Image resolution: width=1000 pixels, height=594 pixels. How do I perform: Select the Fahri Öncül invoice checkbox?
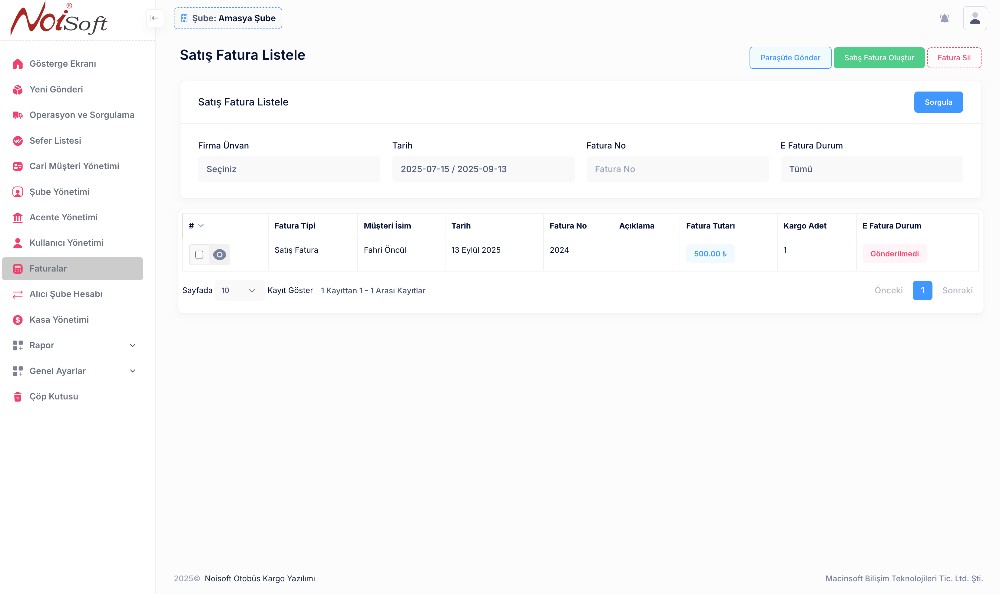pyautogui.click(x=199, y=255)
